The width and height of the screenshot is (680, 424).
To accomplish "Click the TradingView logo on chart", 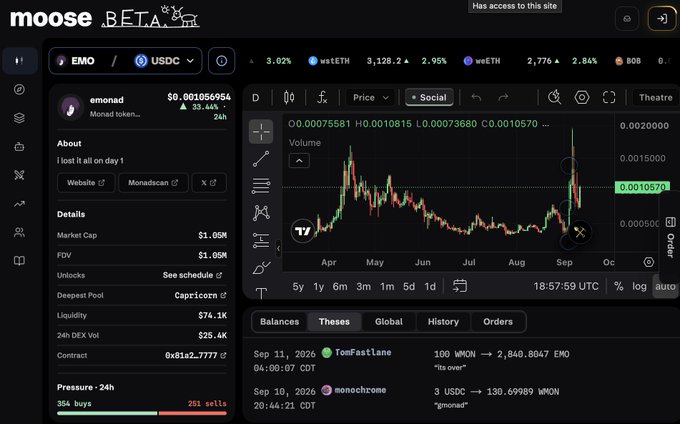I will pos(302,231).
